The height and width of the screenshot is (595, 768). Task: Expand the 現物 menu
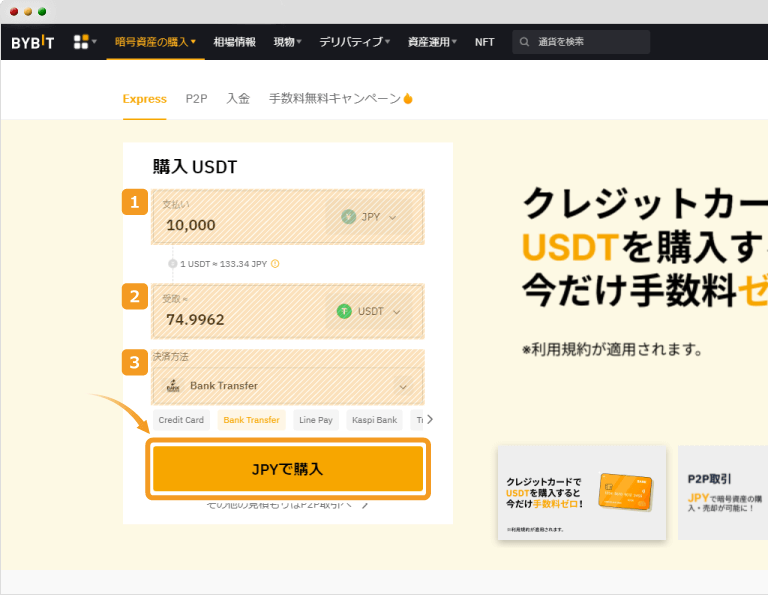(288, 42)
